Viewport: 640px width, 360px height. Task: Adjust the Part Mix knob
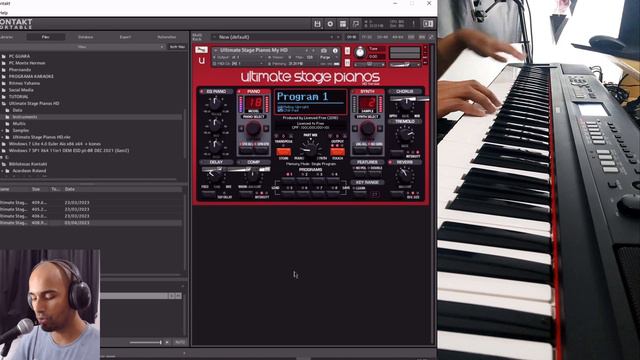click(x=310, y=149)
